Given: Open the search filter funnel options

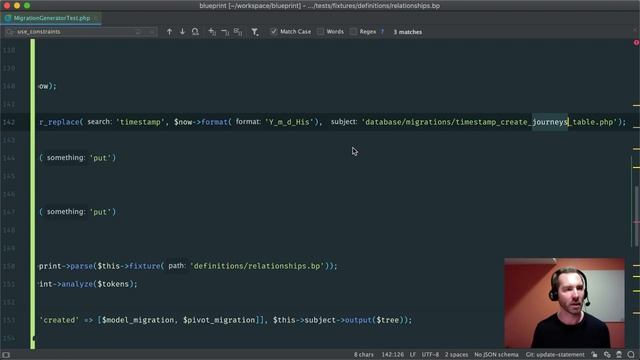Looking at the screenshot, I should [255, 32].
